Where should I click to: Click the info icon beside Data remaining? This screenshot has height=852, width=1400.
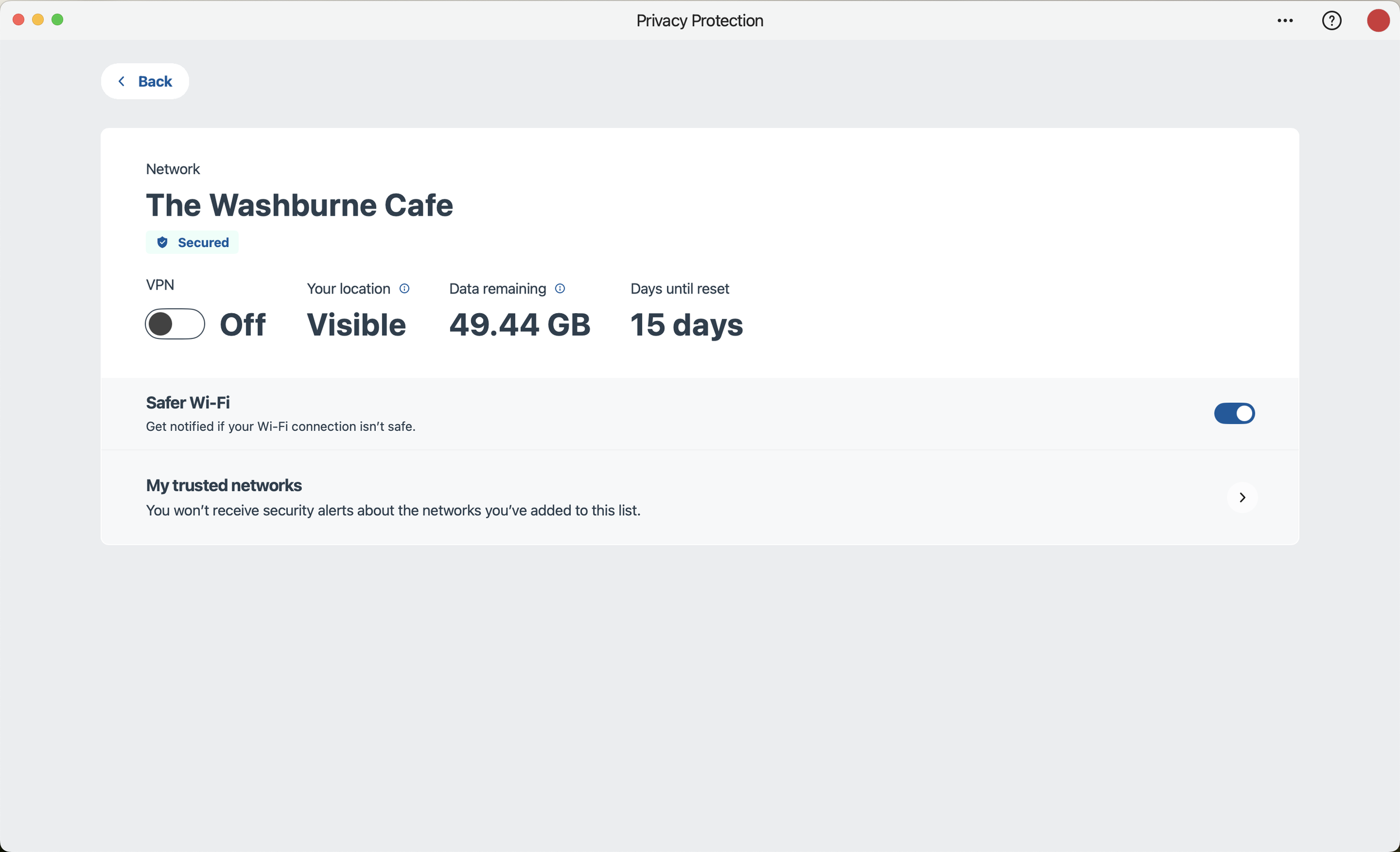click(x=559, y=288)
